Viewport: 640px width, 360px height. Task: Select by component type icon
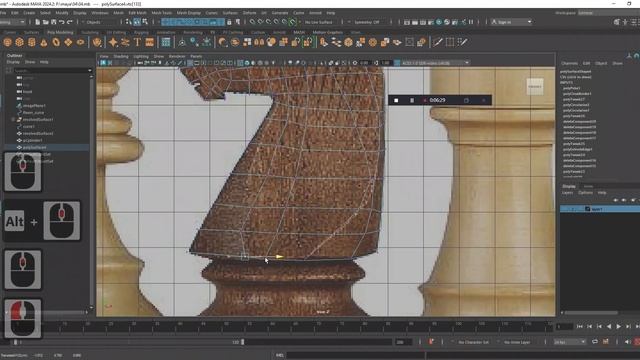pyautogui.click(x=145, y=22)
